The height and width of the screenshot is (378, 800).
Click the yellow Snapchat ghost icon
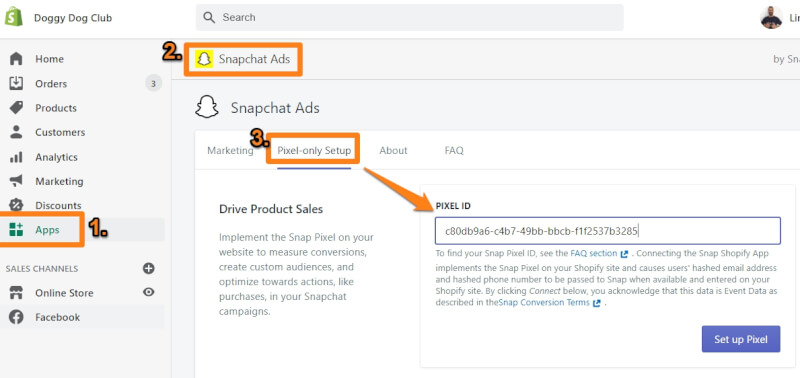tap(204, 59)
